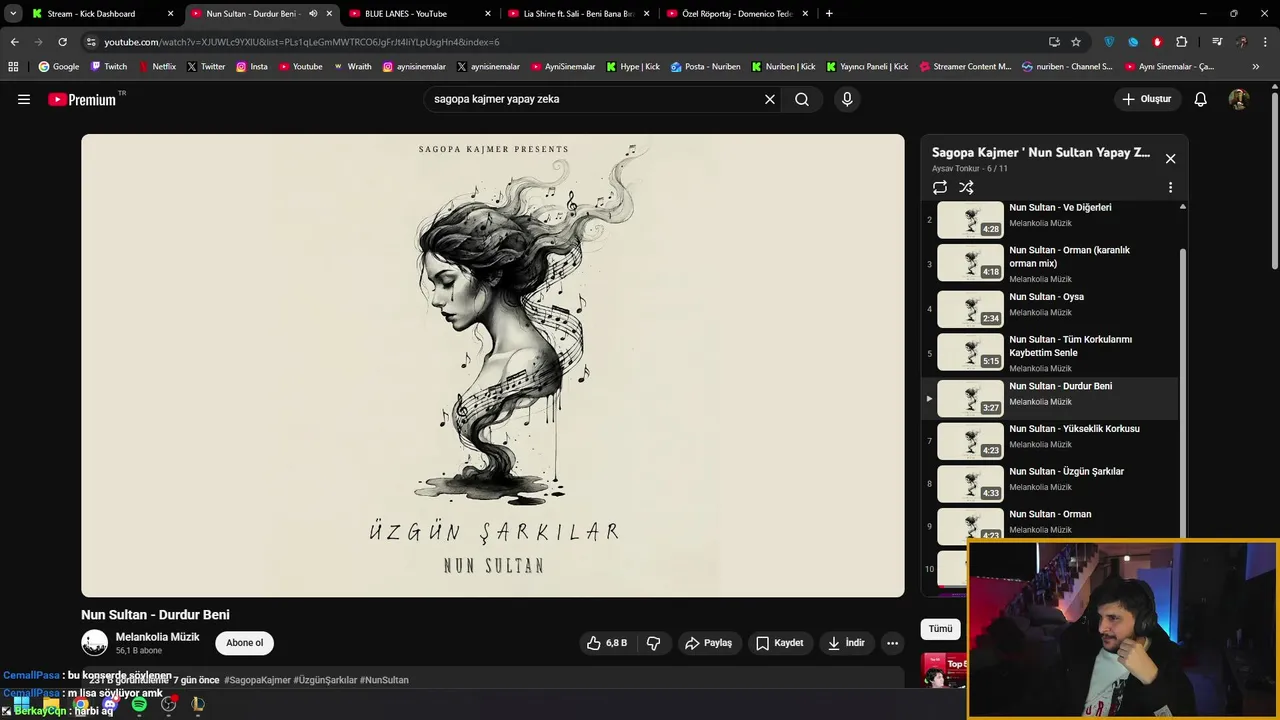This screenshot has width=1280, height=720.
Task: Switch to Özel Röportaj tab
Action: click(737, 14)
